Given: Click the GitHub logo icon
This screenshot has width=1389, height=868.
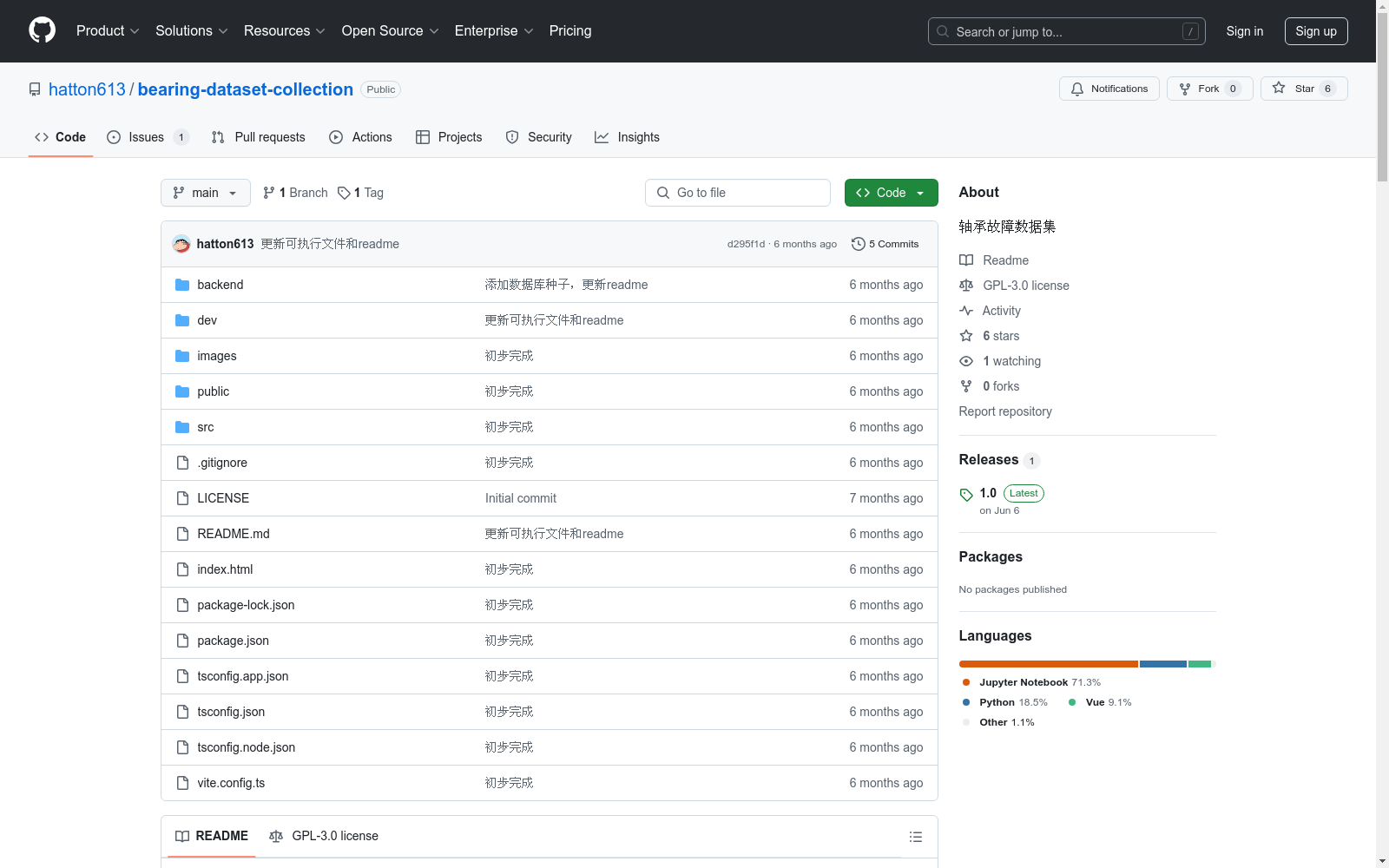Looking at the screenshot, I should [42, 30].
